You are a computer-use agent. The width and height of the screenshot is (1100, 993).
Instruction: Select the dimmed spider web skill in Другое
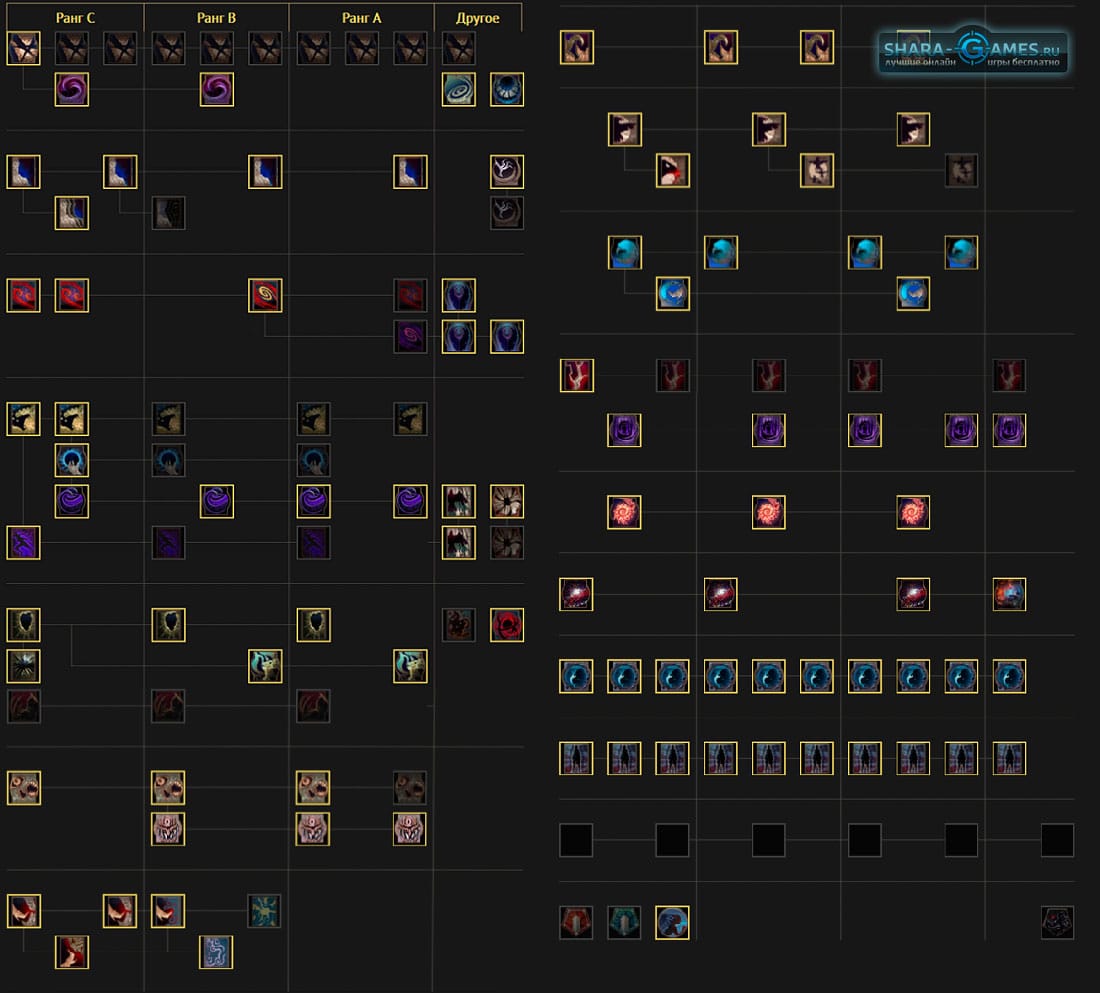click(507, 542)
